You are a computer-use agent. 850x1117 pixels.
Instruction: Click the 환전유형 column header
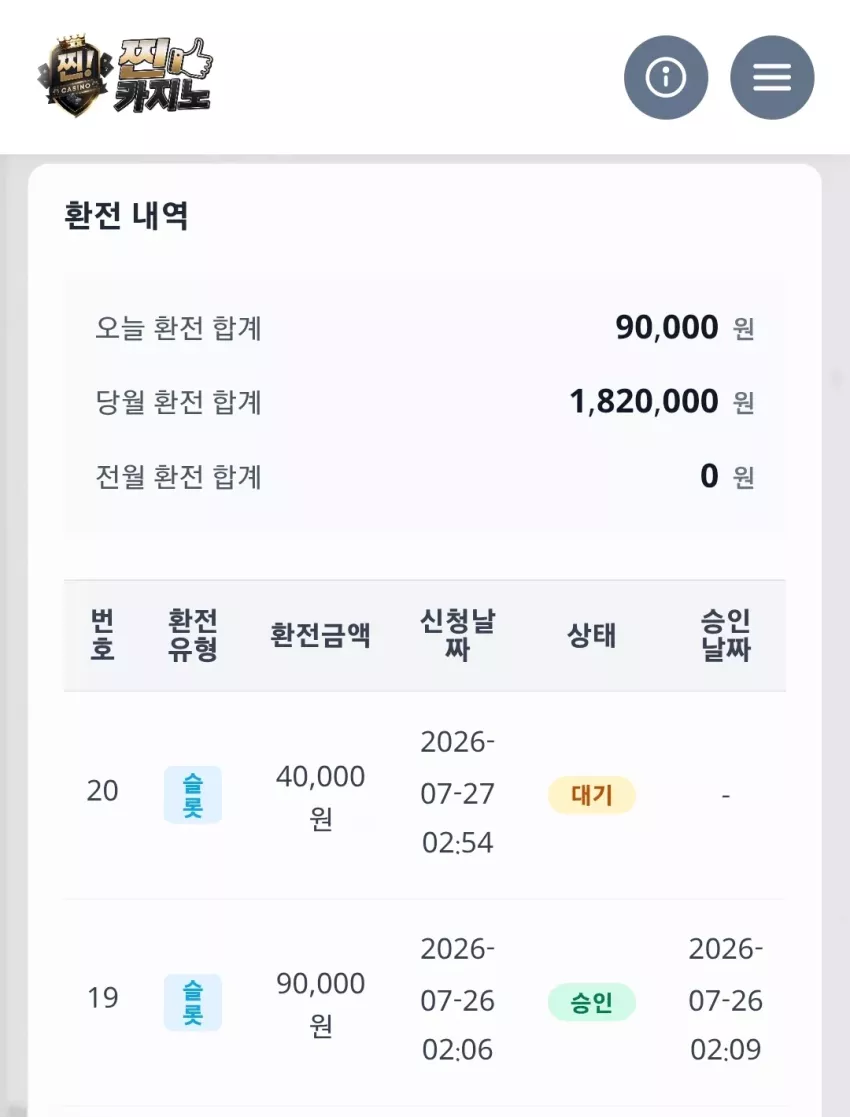tap(192, 635)
